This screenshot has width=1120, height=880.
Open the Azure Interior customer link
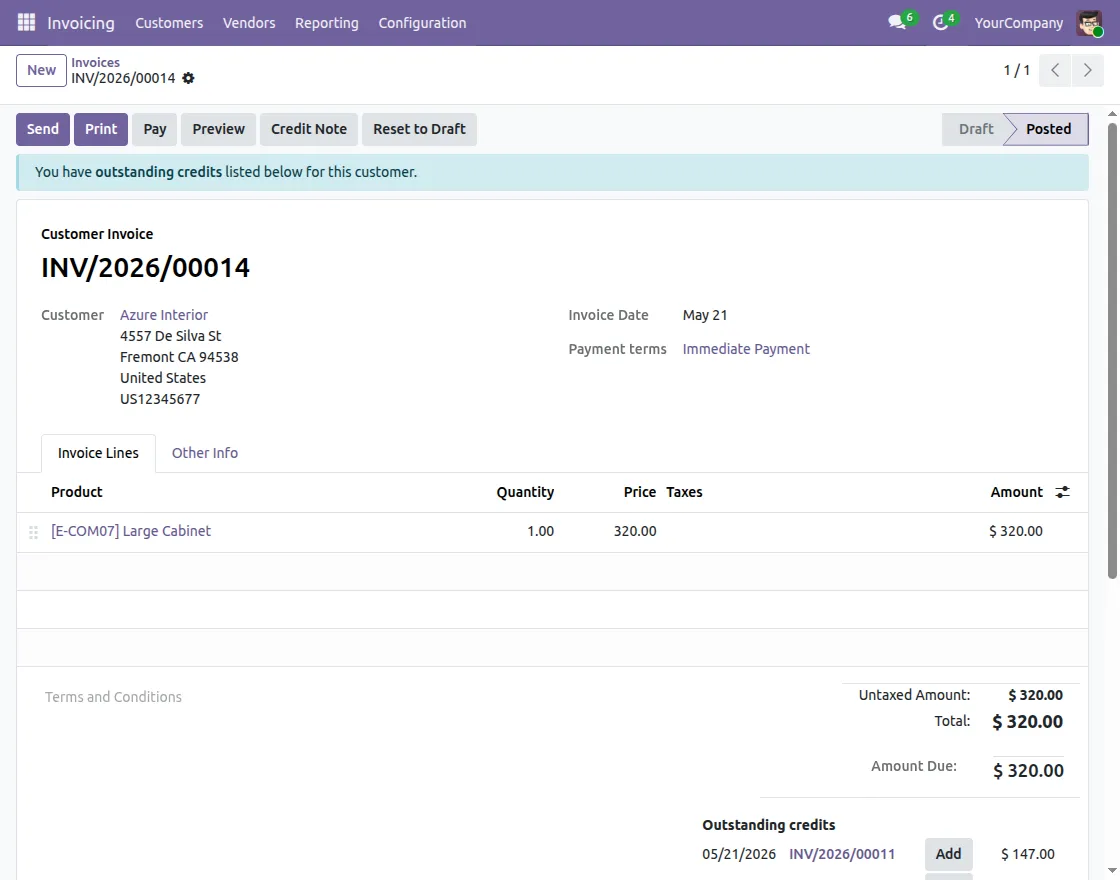[164, 315]
